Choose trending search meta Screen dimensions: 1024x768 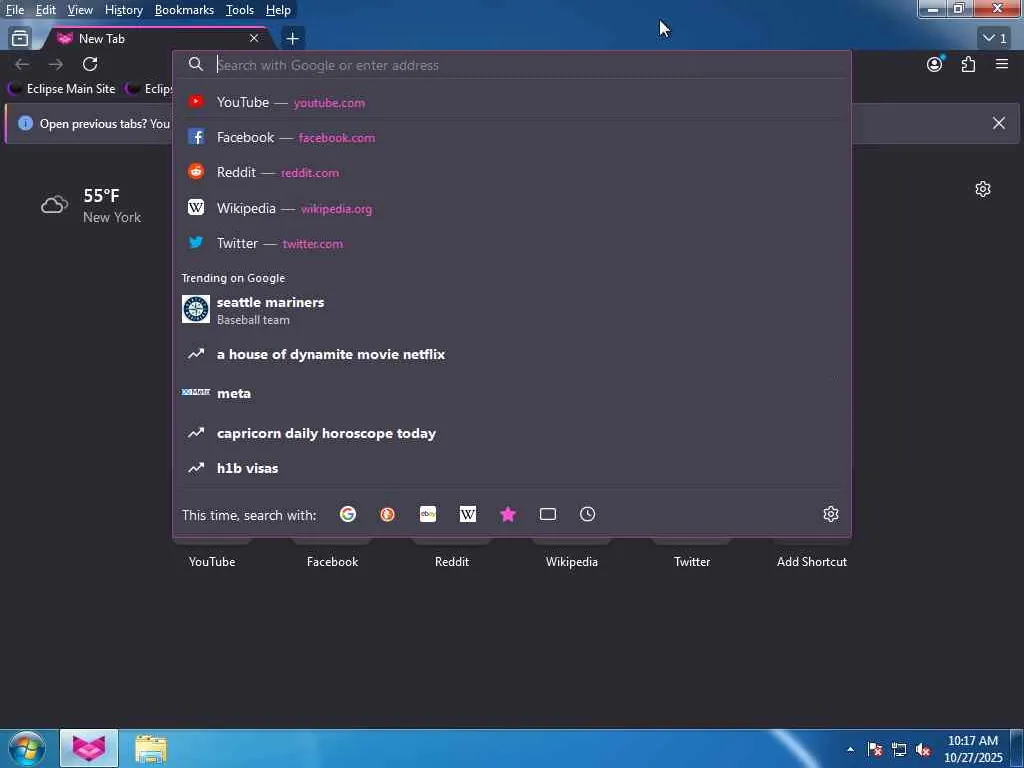(512, 393)
